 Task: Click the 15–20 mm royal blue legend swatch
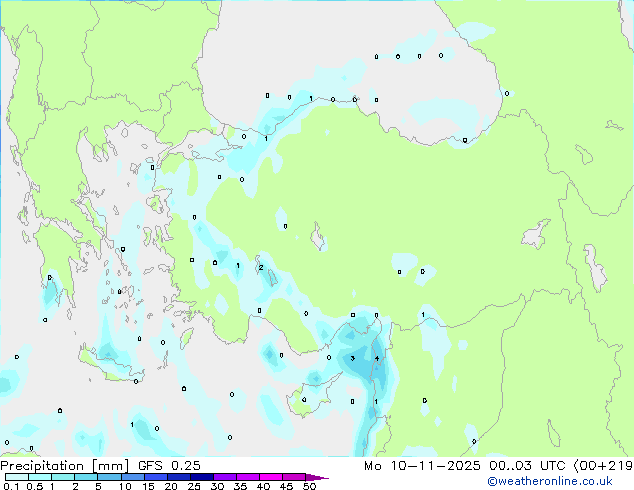pyautogui.click(x=155, y=477)
